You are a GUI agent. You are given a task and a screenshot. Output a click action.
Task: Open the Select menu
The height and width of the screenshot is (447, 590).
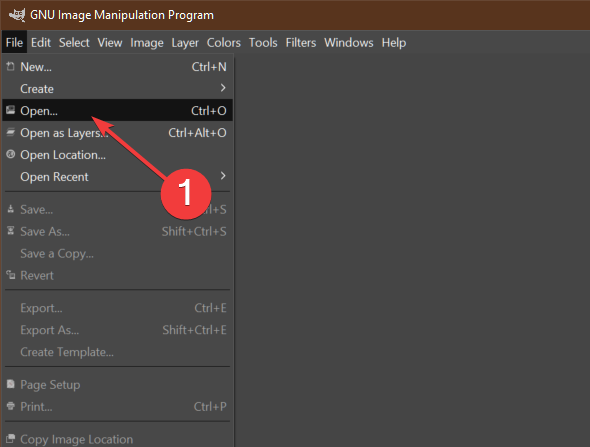(x=74, y=43)
